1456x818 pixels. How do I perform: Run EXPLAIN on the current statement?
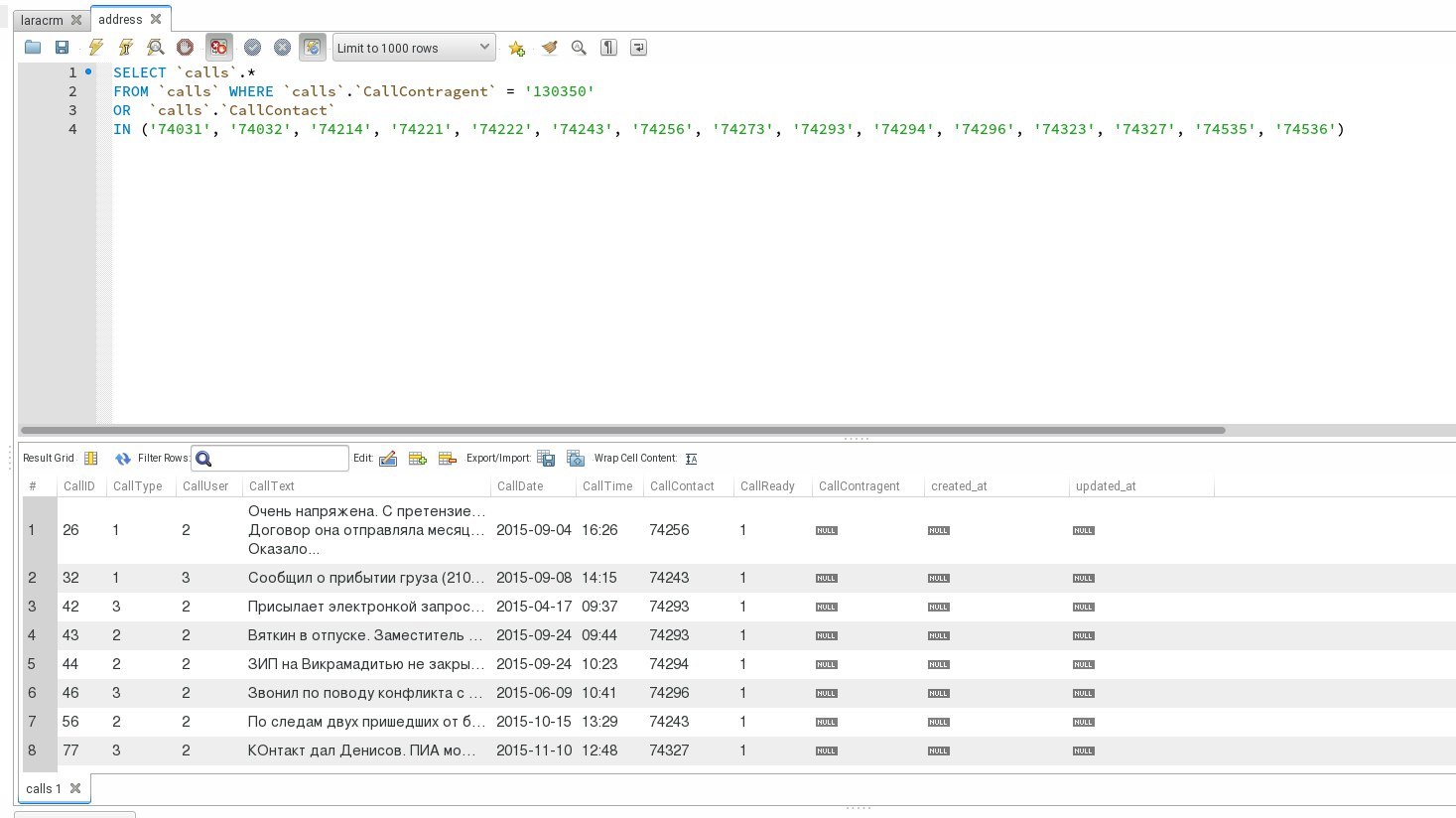156,48
